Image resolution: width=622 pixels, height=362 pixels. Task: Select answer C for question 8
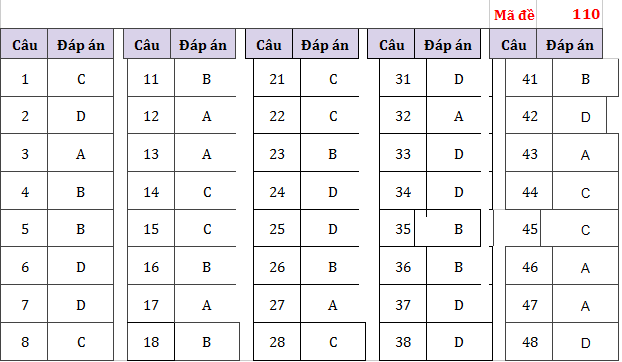click(81, 342)
